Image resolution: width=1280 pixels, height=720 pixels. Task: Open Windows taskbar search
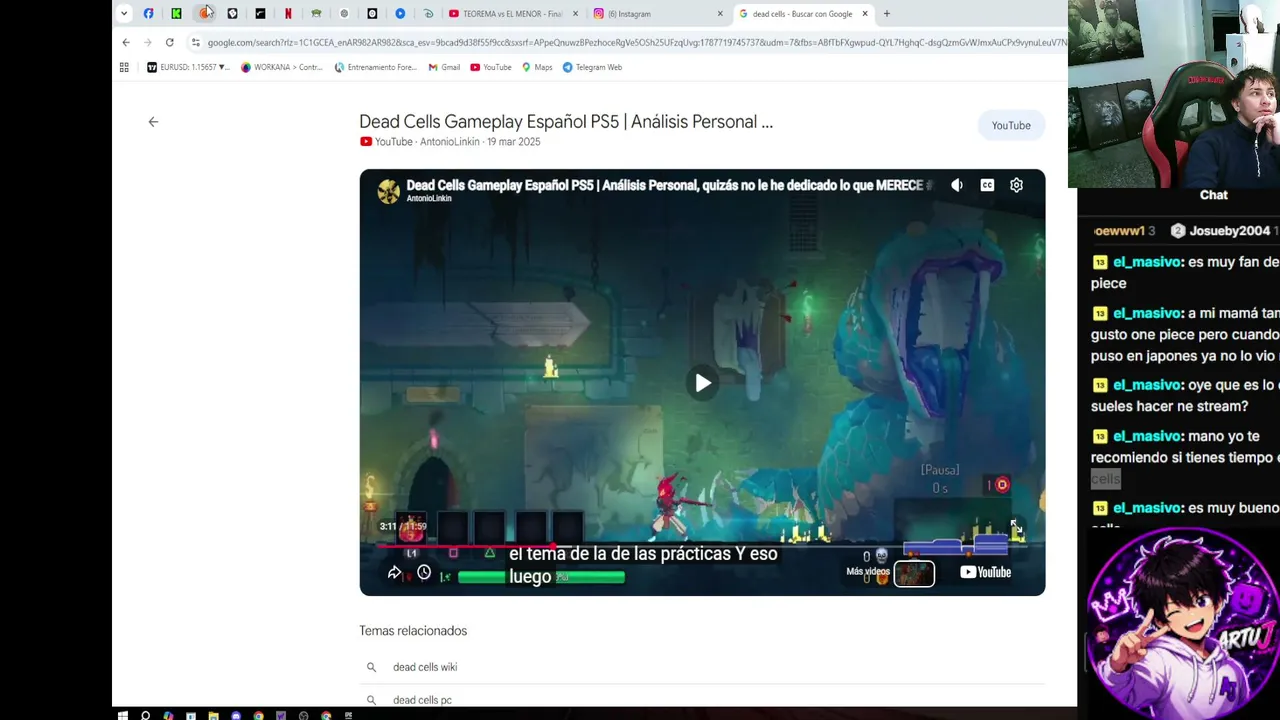[x=146, y=715]
